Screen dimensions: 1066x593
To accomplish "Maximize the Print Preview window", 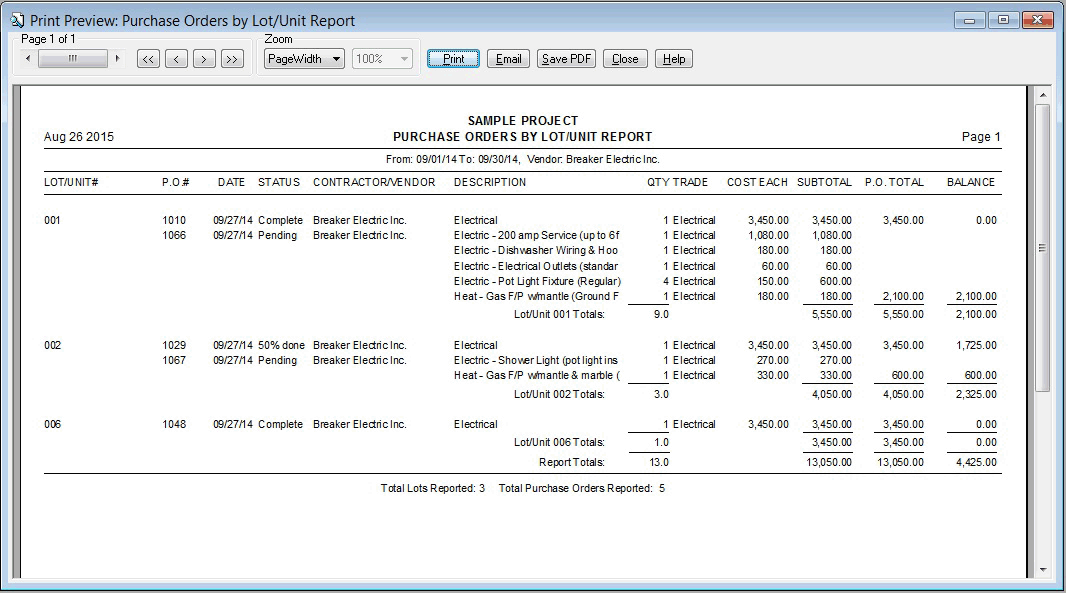I will click(x=1003, y=20).
